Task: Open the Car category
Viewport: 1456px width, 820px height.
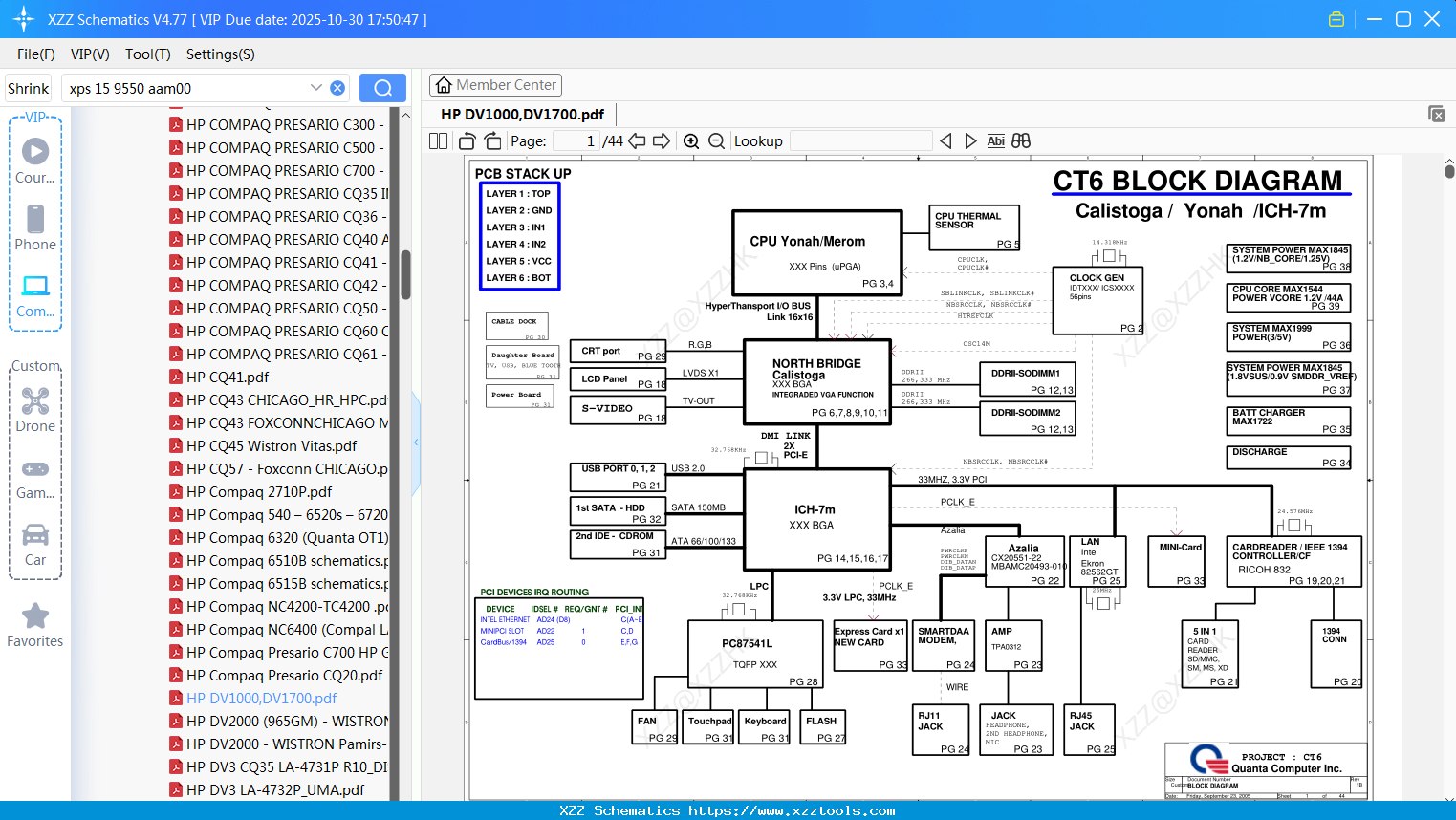Action: (35, 545)
